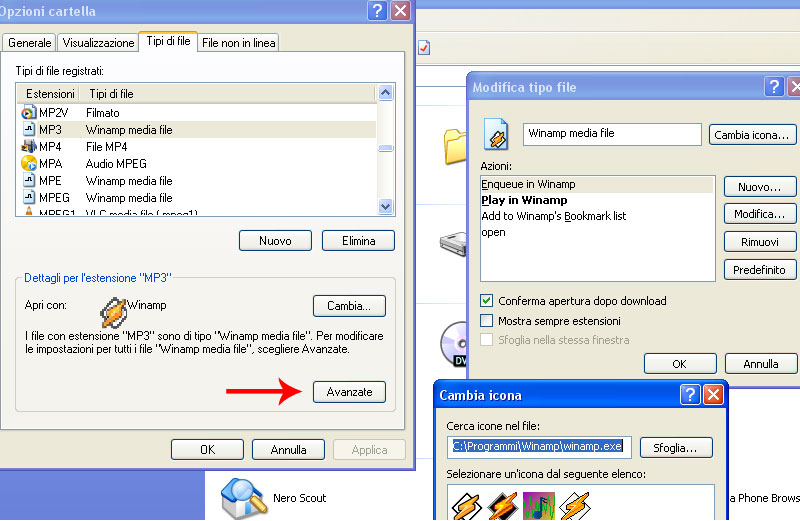The width and height of the screenshot is (800, 521).
Task: Click the Cambia icona... button
Action: pyautogui.click(x=752, y=135)
